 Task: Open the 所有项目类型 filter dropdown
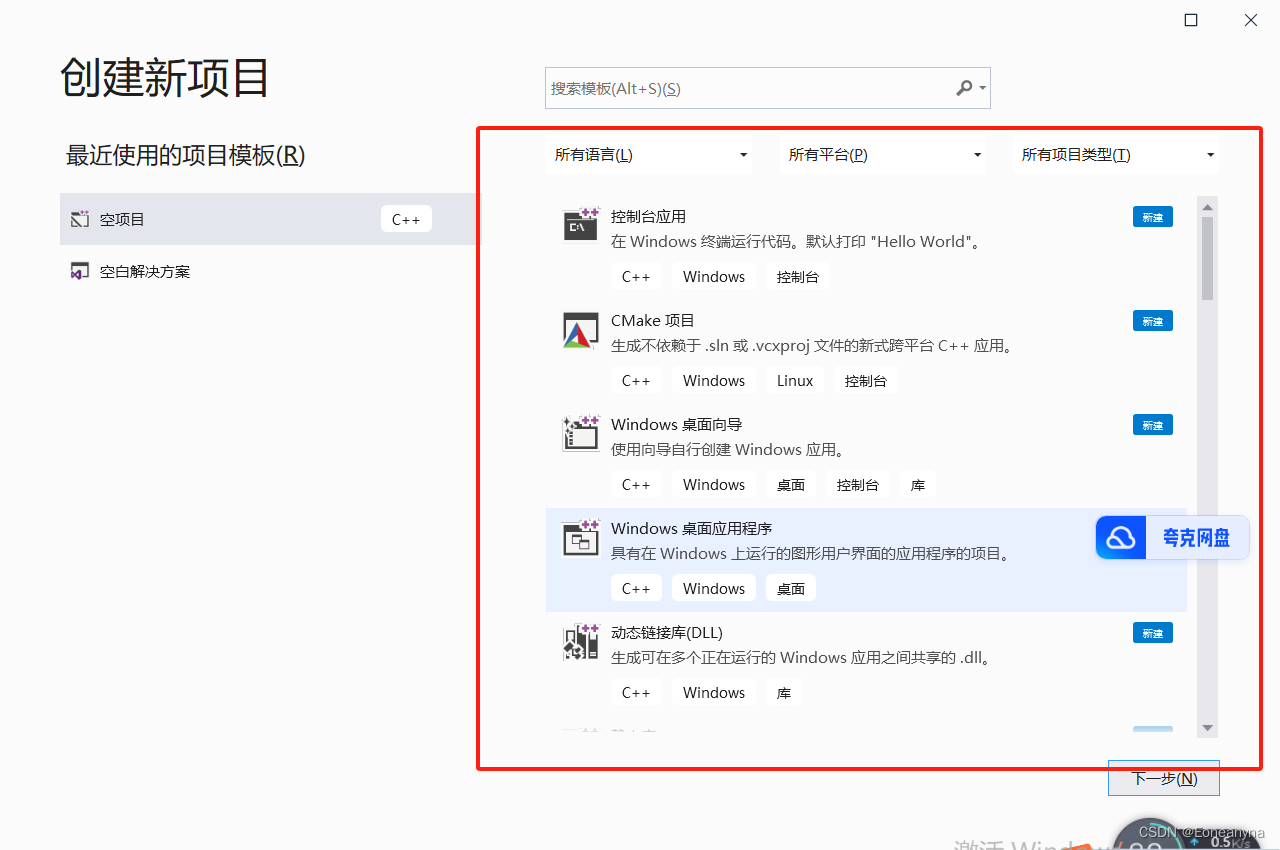coord(1116,155)
